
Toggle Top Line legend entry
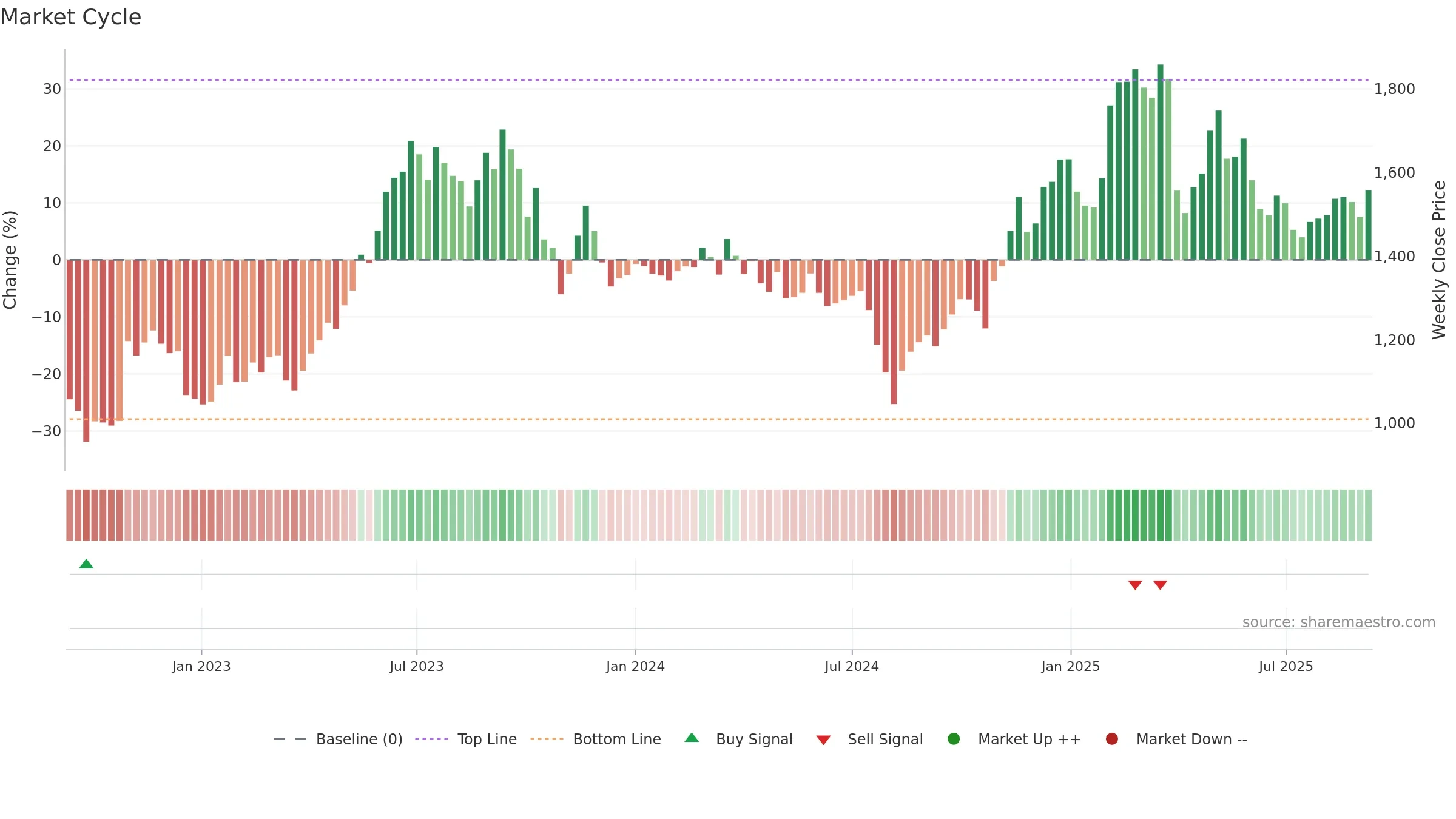pyautogui.click(x=466, y=739)
